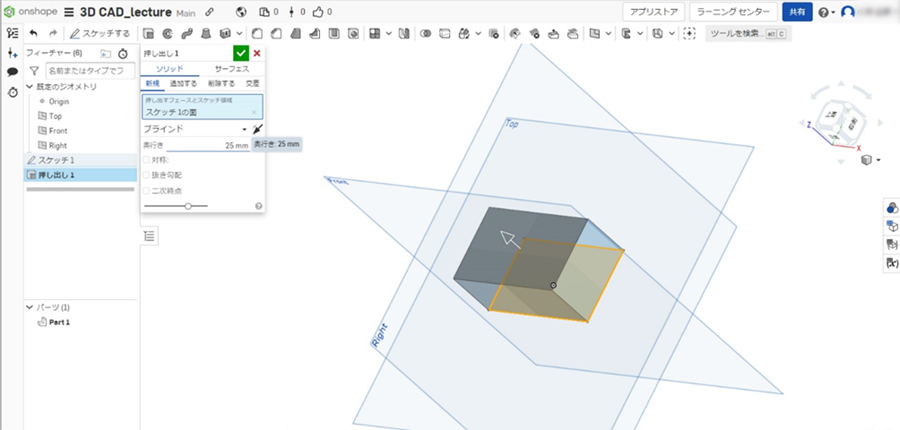This screenshot has width=900, height=430.
Task: Cancel extrude with the red X
Action: click(257, 53)
